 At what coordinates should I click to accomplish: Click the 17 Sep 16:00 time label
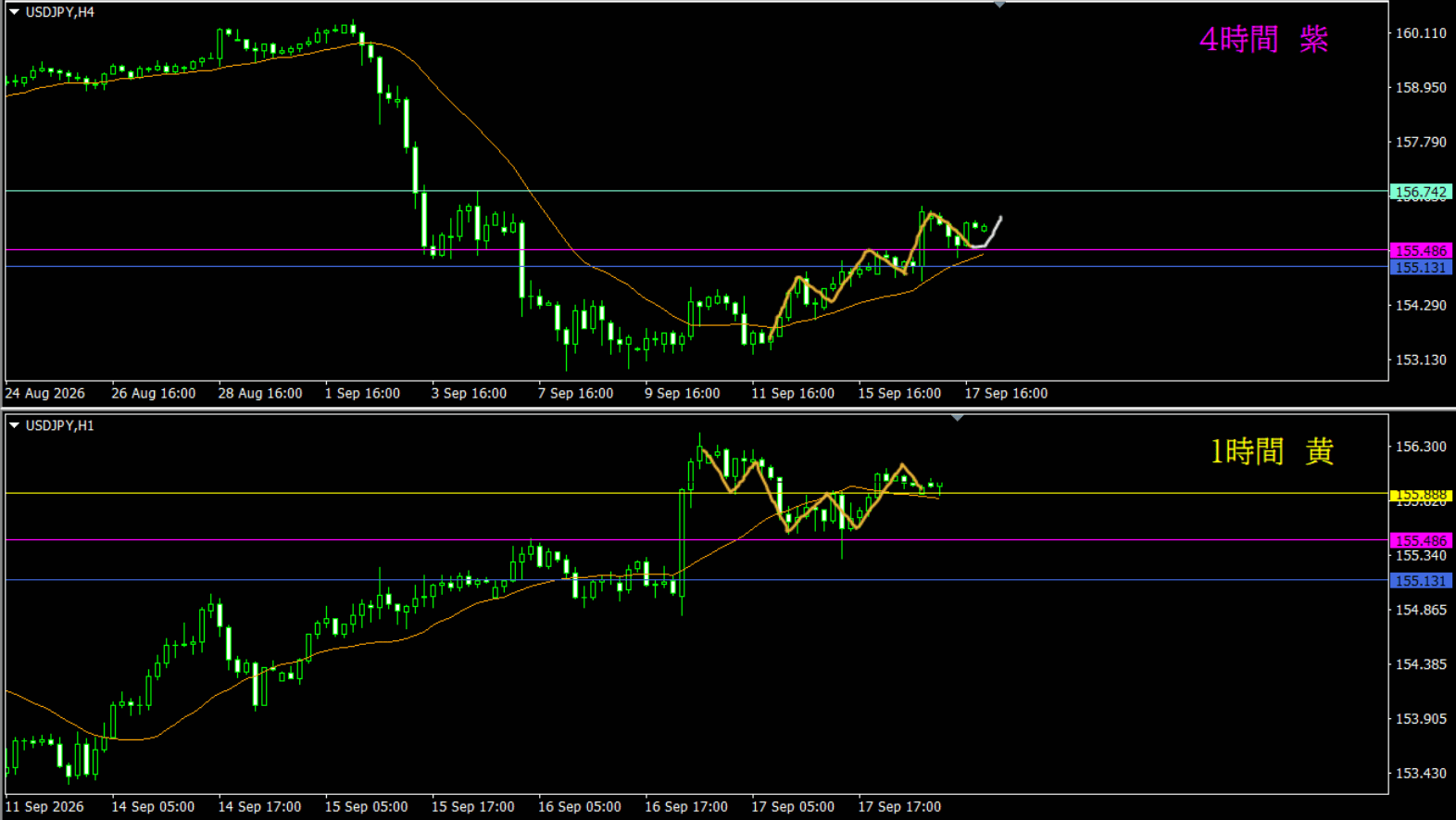pos(1006,393)
